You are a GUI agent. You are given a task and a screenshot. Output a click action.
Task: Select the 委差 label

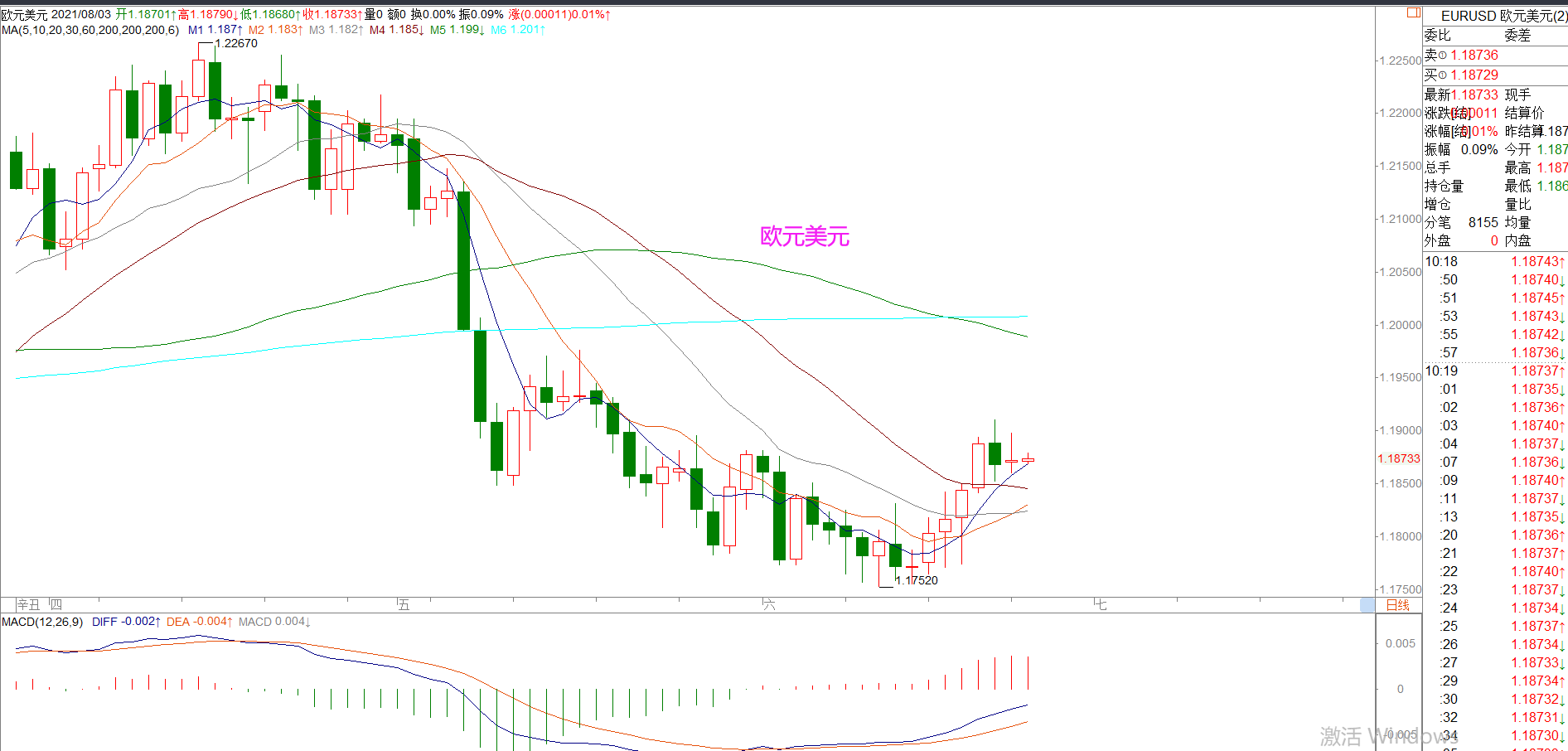(1517, 35)
